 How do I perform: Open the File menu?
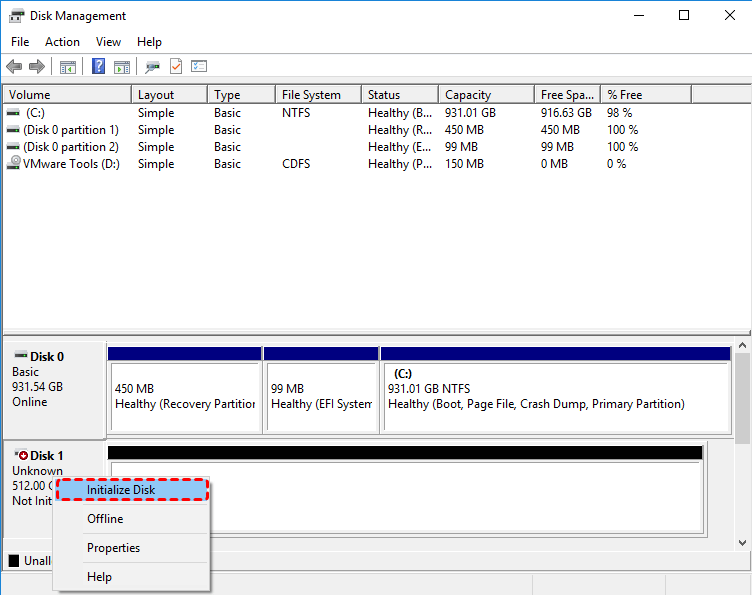click(x=20, y=42)
